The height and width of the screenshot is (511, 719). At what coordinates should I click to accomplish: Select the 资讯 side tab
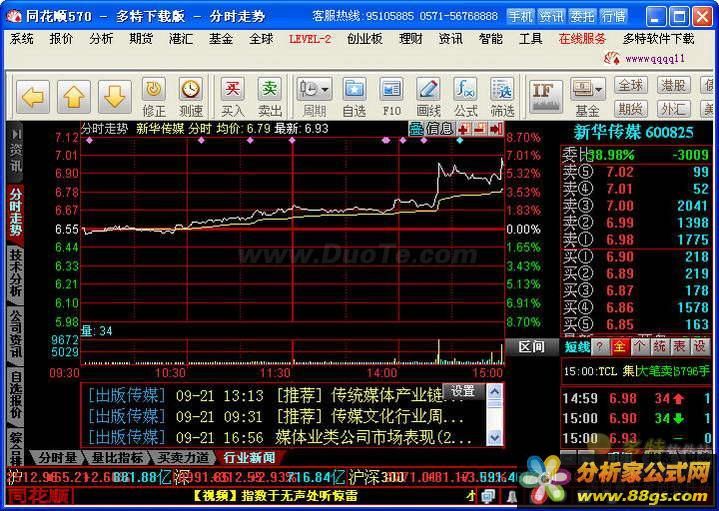pyautogui.click(x=16, y=151)
